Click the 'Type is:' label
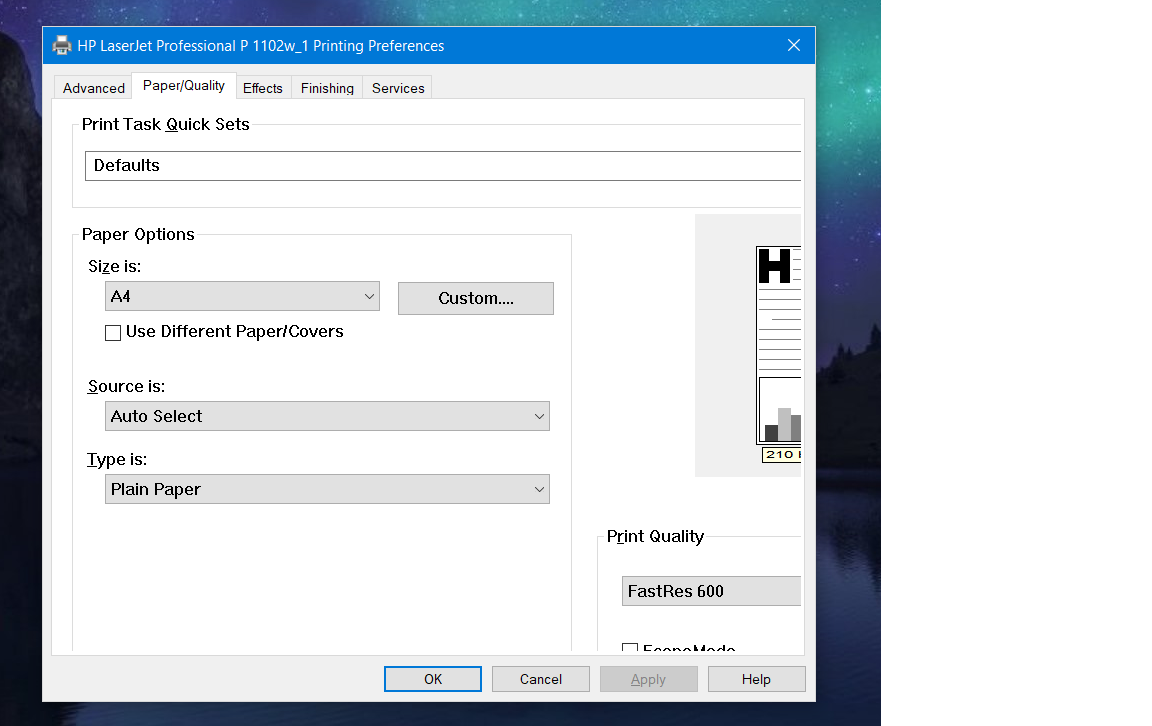The width and height of the screenshot is (1152, 726). (x=117, y=460)
